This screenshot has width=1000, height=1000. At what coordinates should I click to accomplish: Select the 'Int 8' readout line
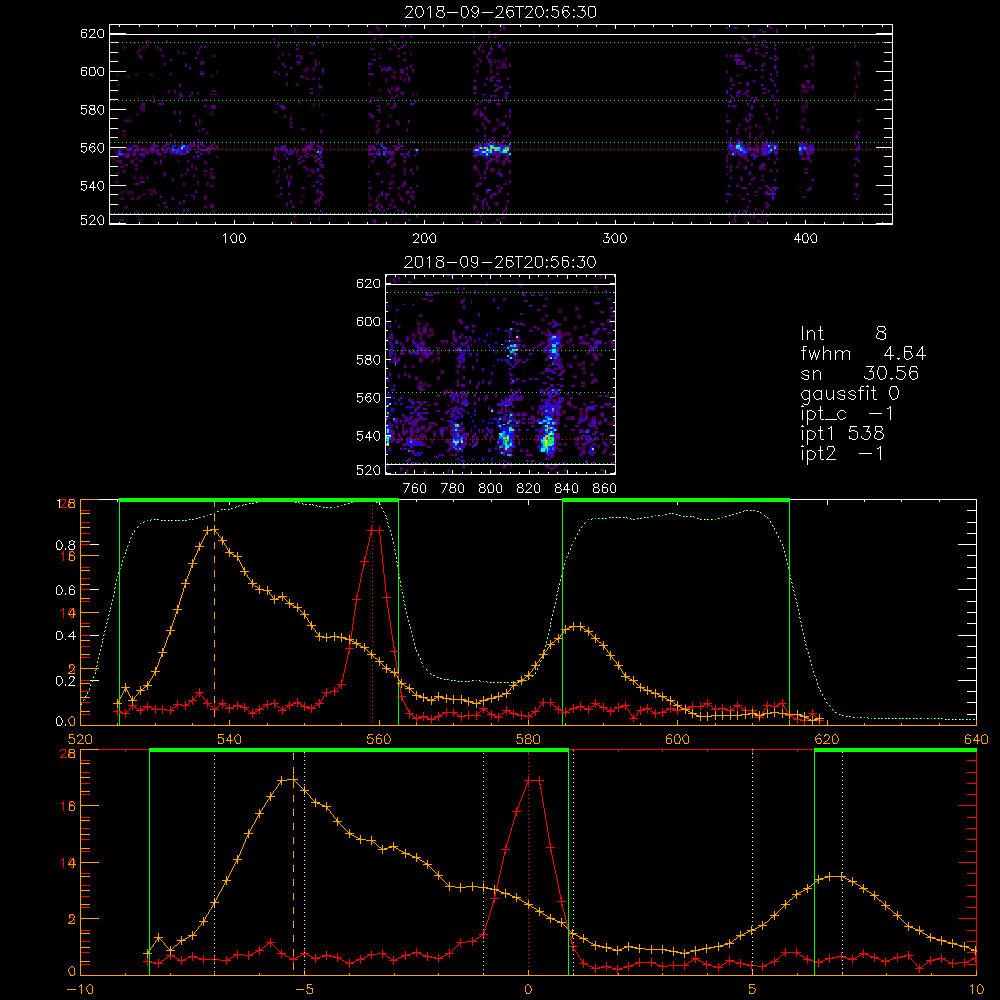[x=843, y=334]
